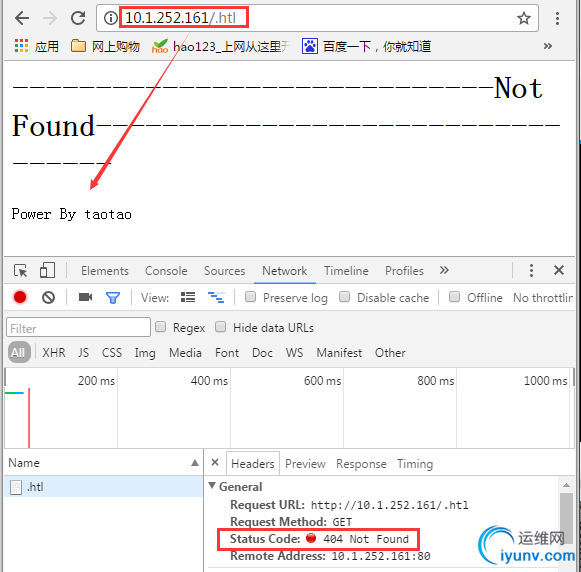Open the 应用 apps shortcut
This screenshot has width=581, height=572.
point(36,46)
